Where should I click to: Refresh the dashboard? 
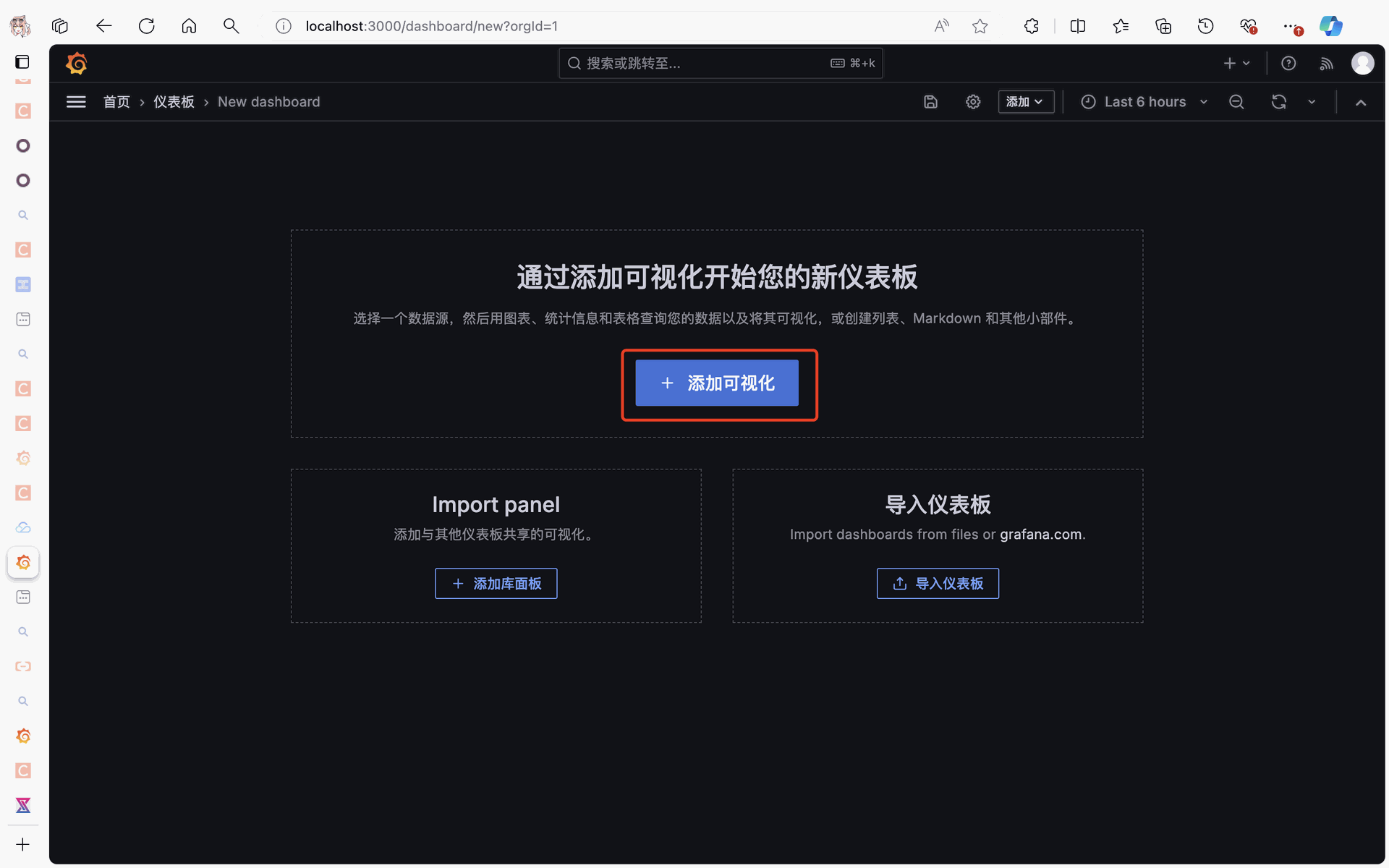coord(1279,102)
